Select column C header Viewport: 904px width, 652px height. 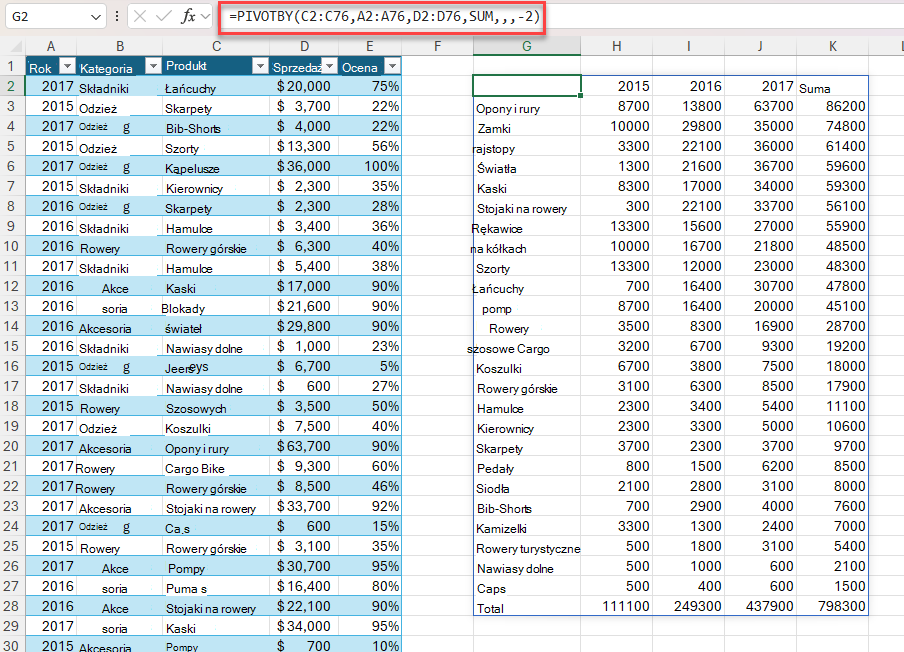pos(216,46)
